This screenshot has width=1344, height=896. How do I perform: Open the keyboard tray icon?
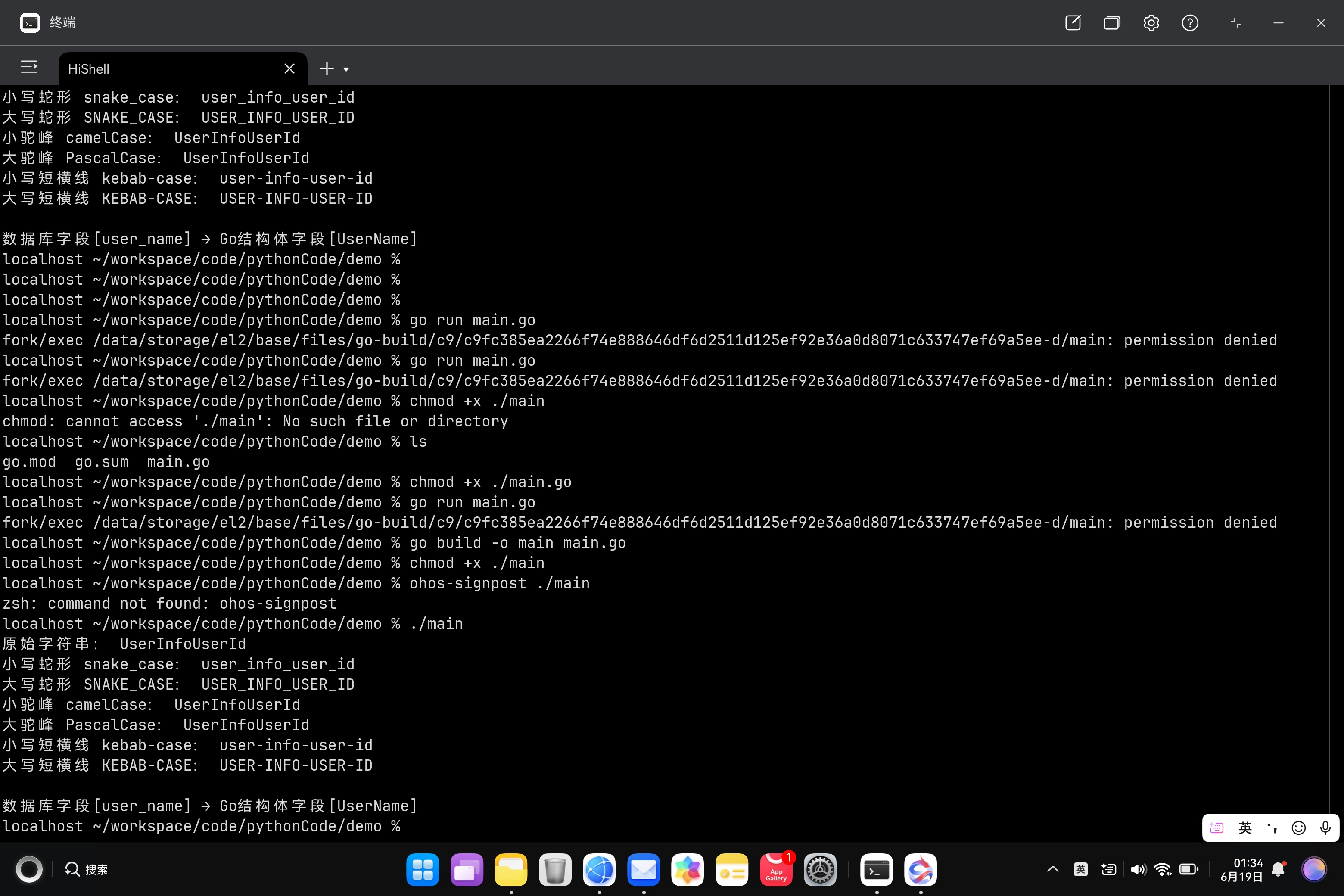coord(1108,869)
